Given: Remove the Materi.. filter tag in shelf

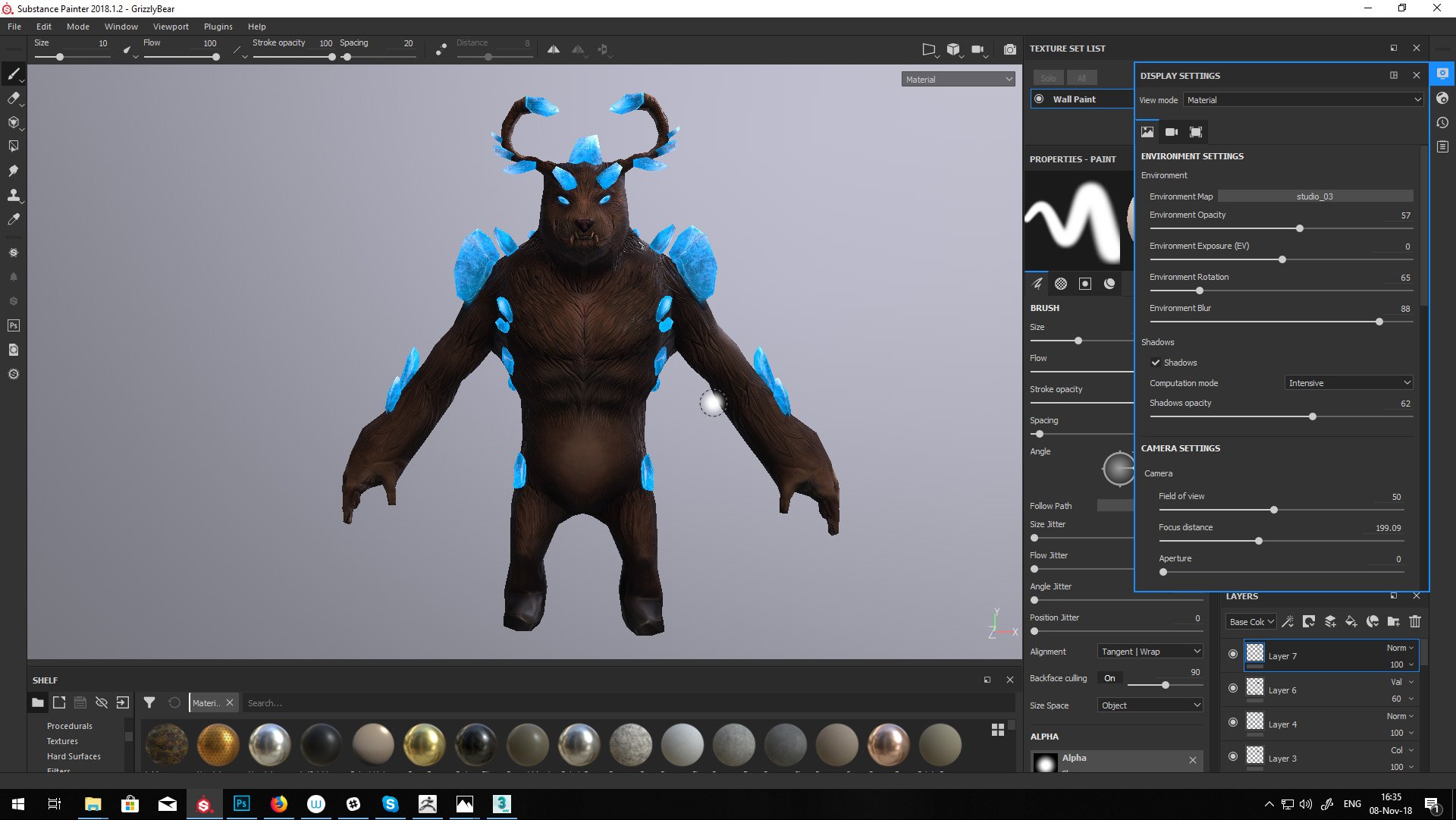Looking at the screenshot, I should 230,702.
